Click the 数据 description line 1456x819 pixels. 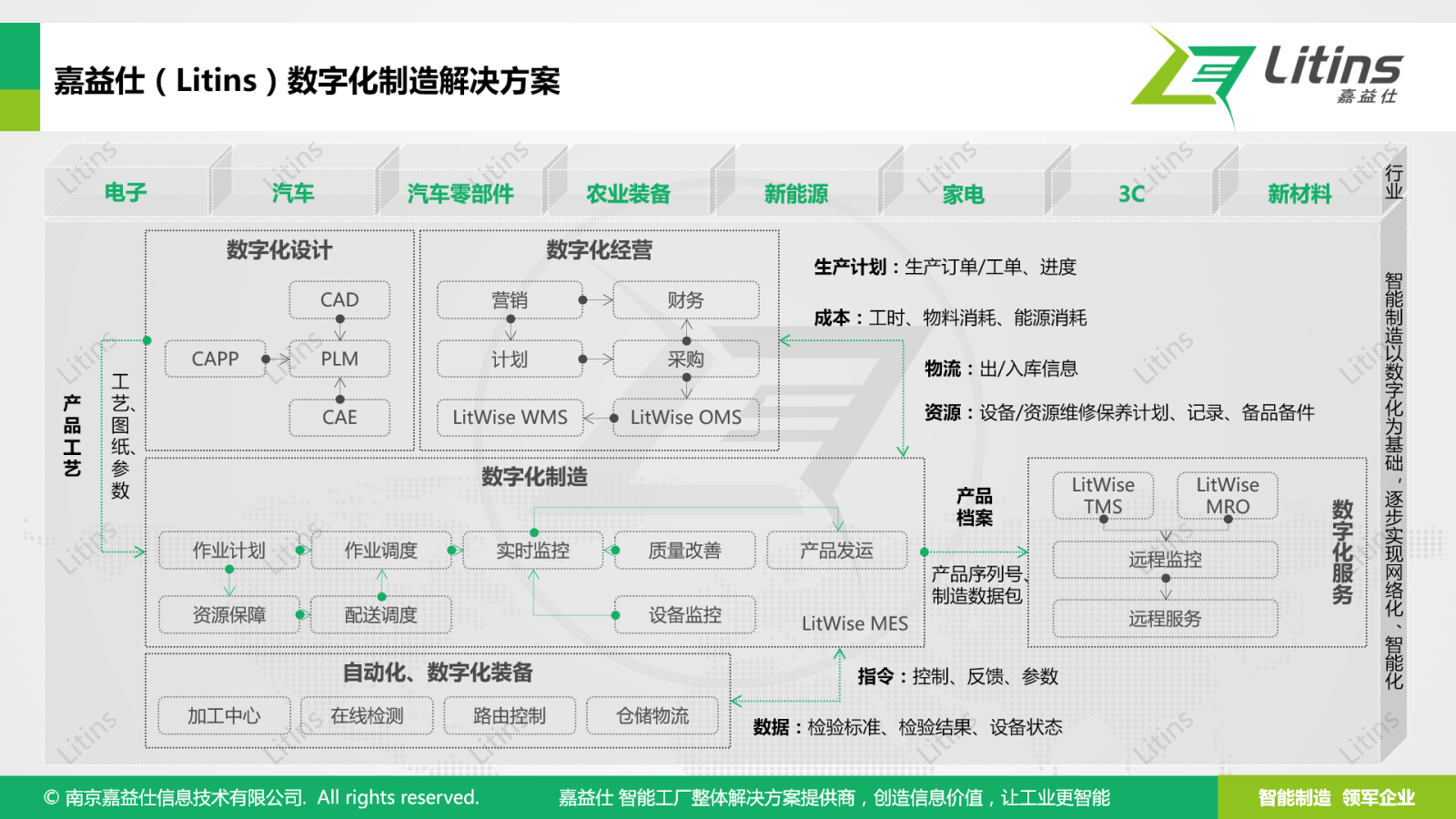click(x=907, y=727)
